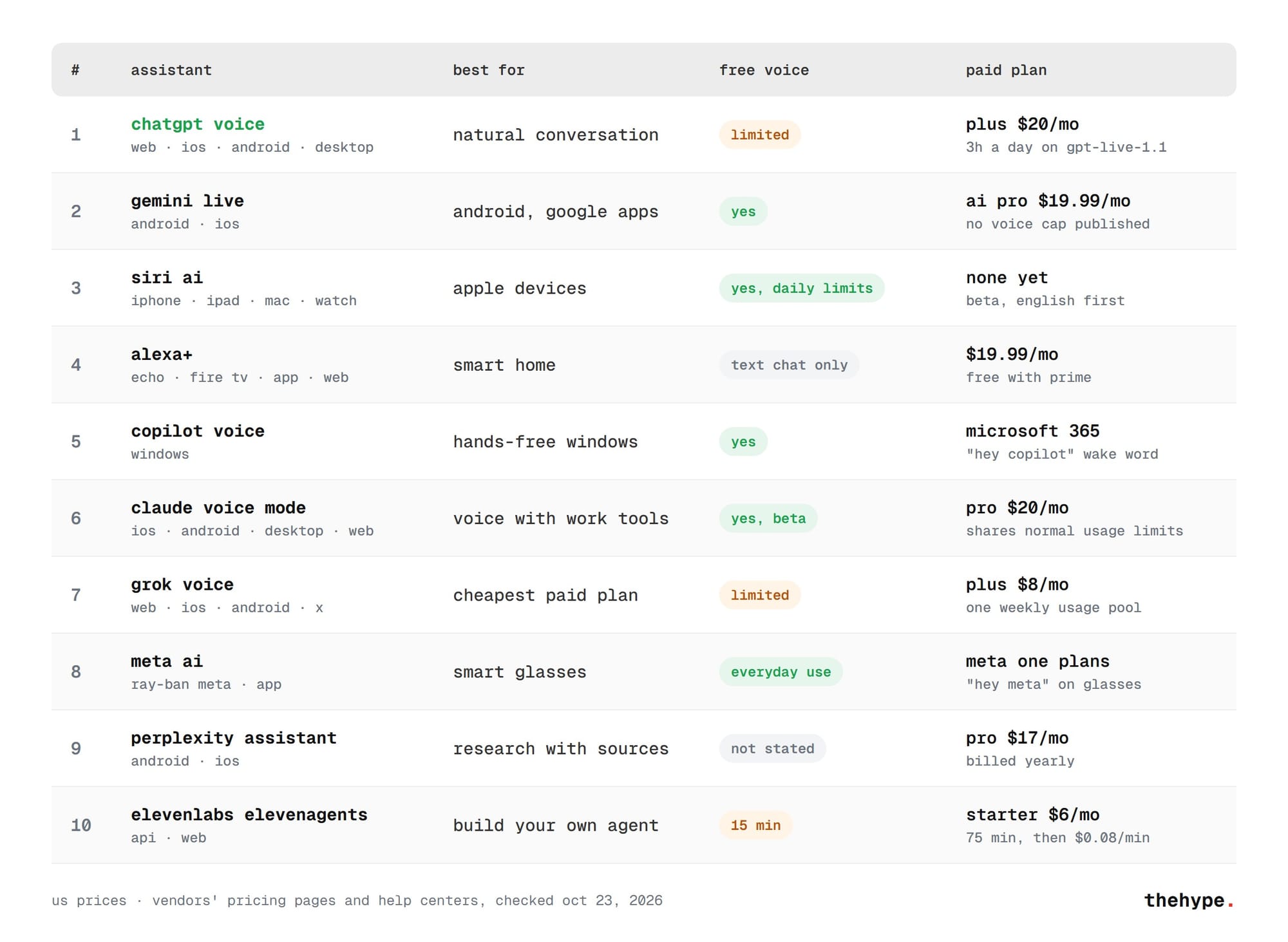The width and height of the screenshot is (1288, 942).
Task: Click the 'paid plan' column header
Action: click(x=1006, y=70)
